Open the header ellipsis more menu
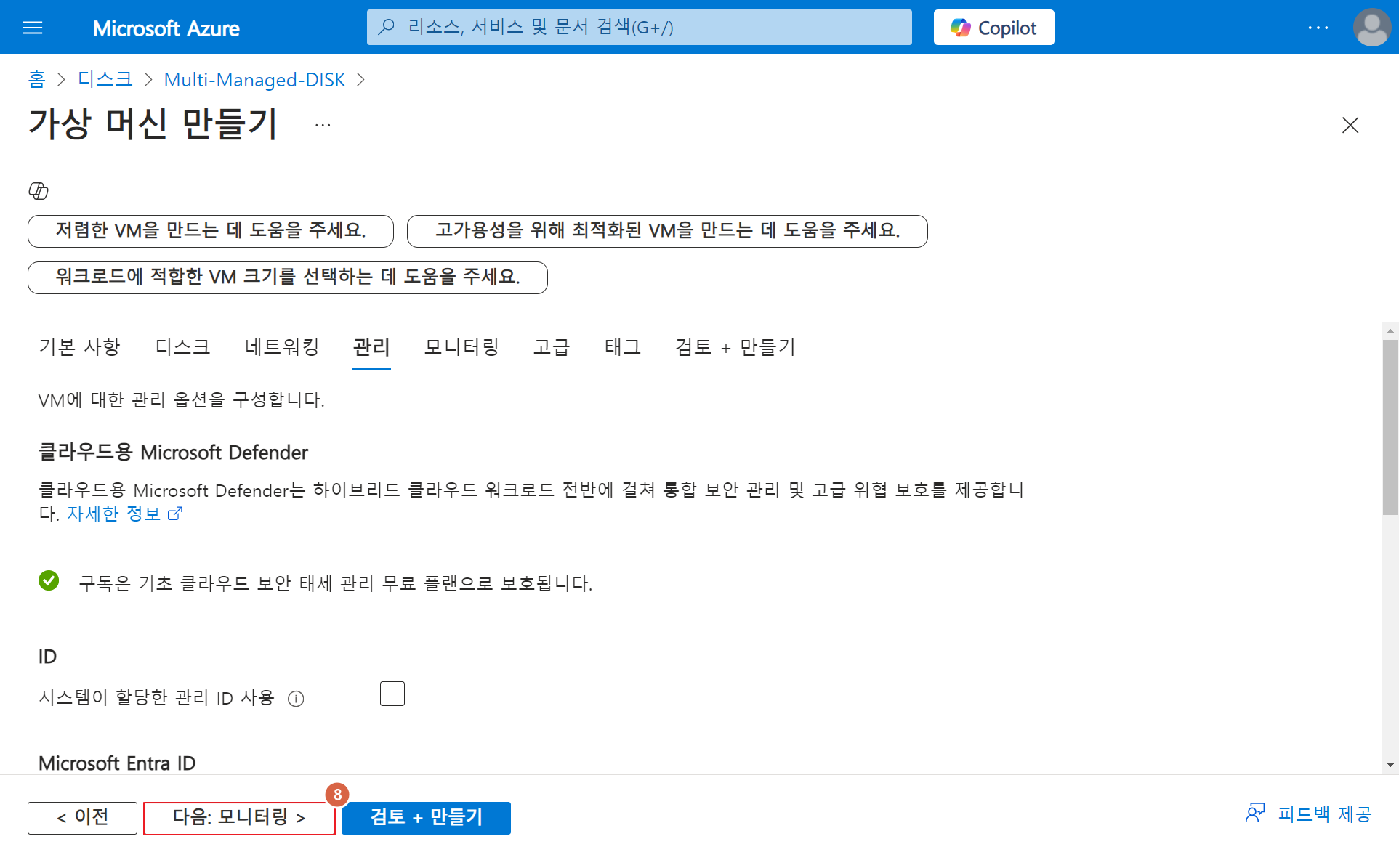The width and height of the screenshot is (1399, 868). [1318, 28]
